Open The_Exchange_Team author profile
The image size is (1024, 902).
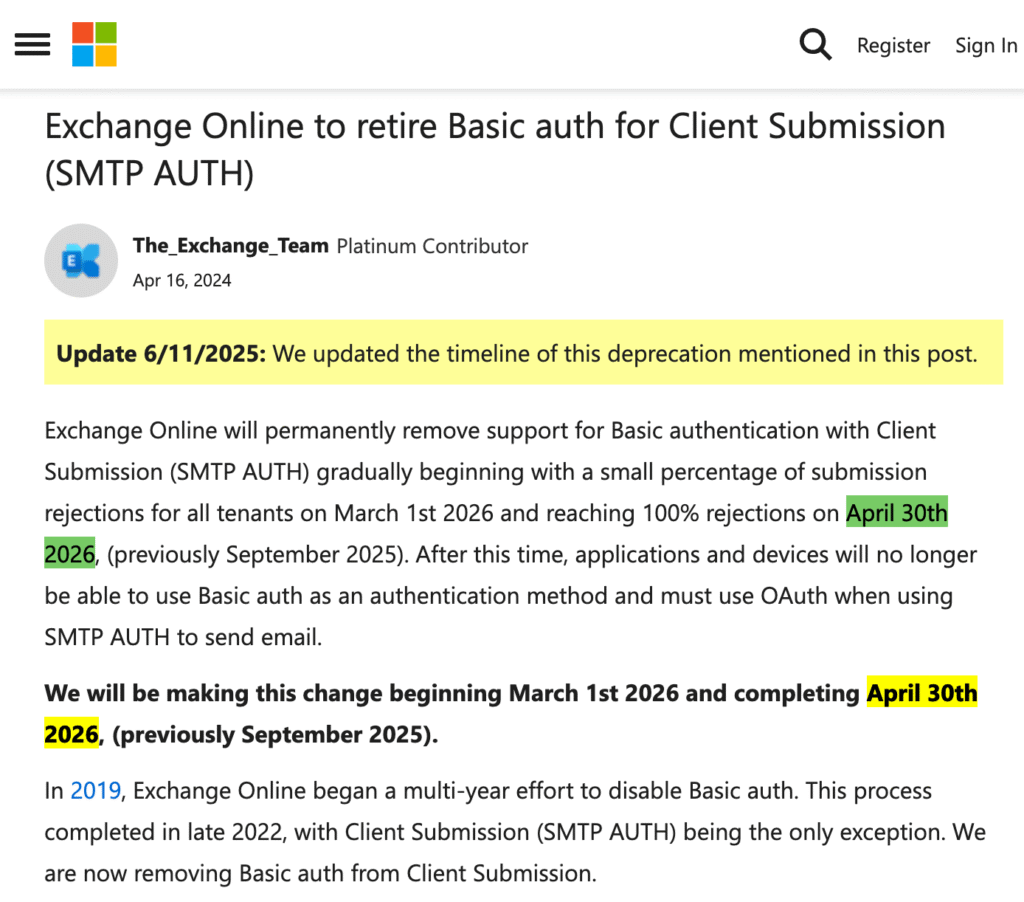230,246
